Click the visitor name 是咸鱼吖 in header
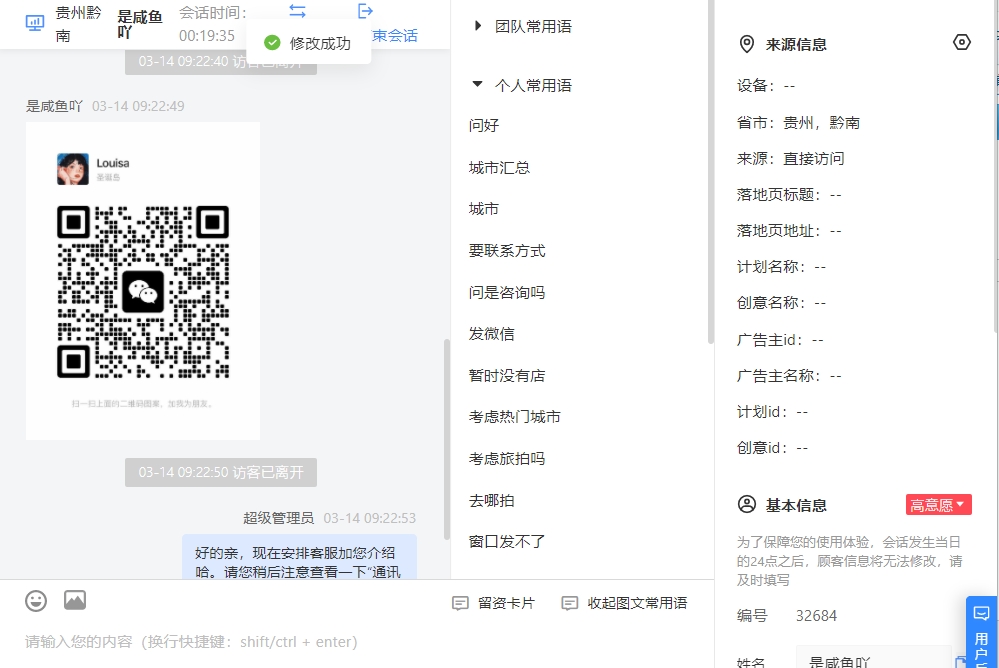The image size is (999, 668). [x=140, y=24]
